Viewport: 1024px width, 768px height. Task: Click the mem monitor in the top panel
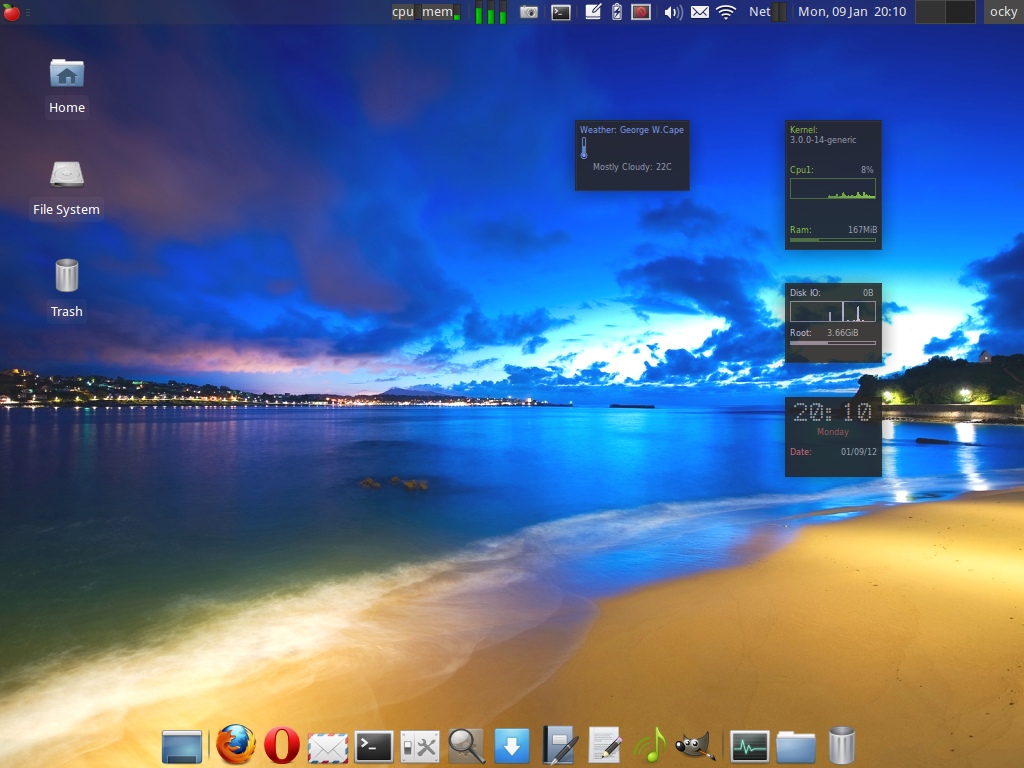click(441, 12)
